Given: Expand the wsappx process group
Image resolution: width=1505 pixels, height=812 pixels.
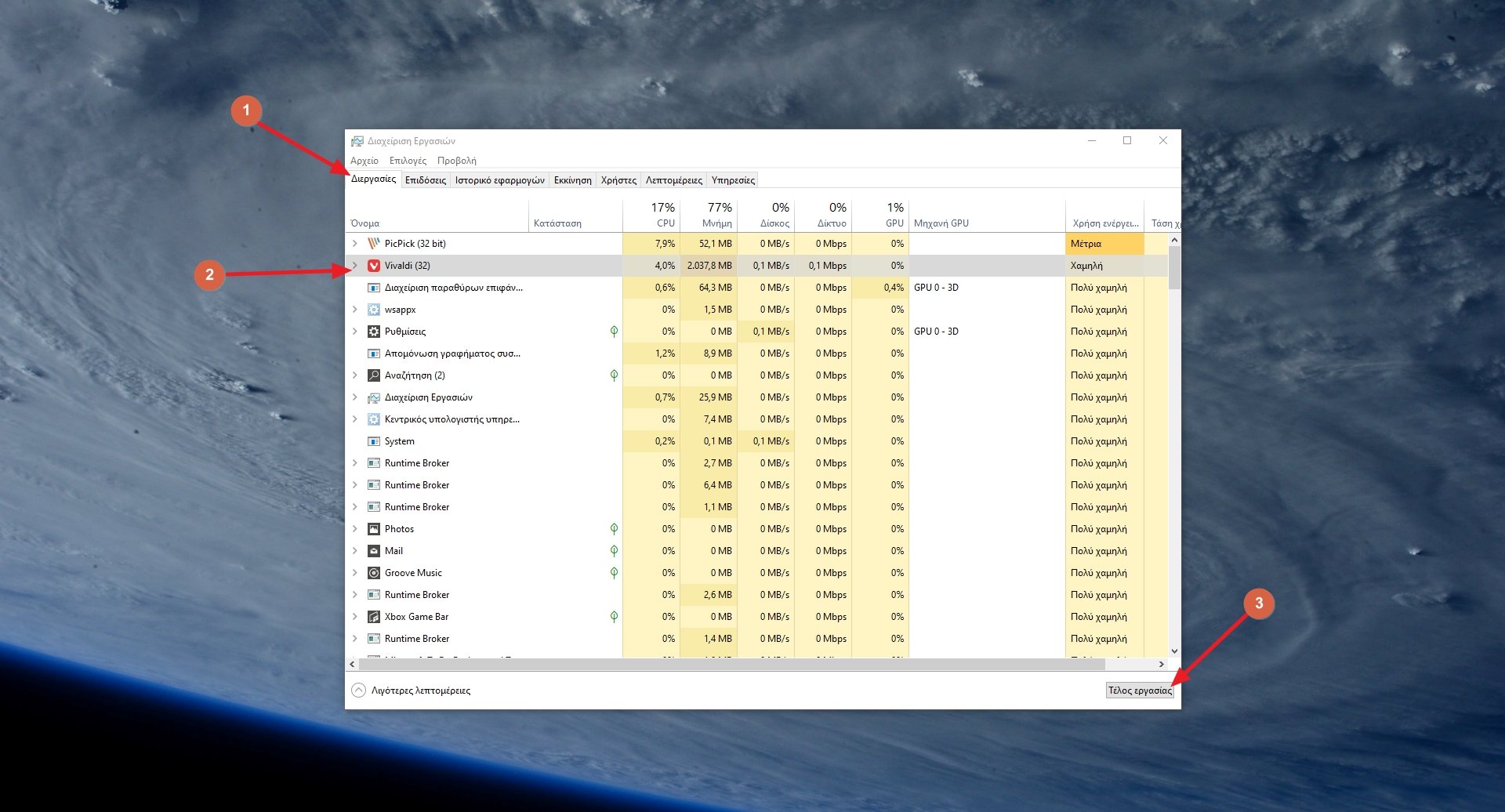Looking at the screenshot, I should pos(355,310).
